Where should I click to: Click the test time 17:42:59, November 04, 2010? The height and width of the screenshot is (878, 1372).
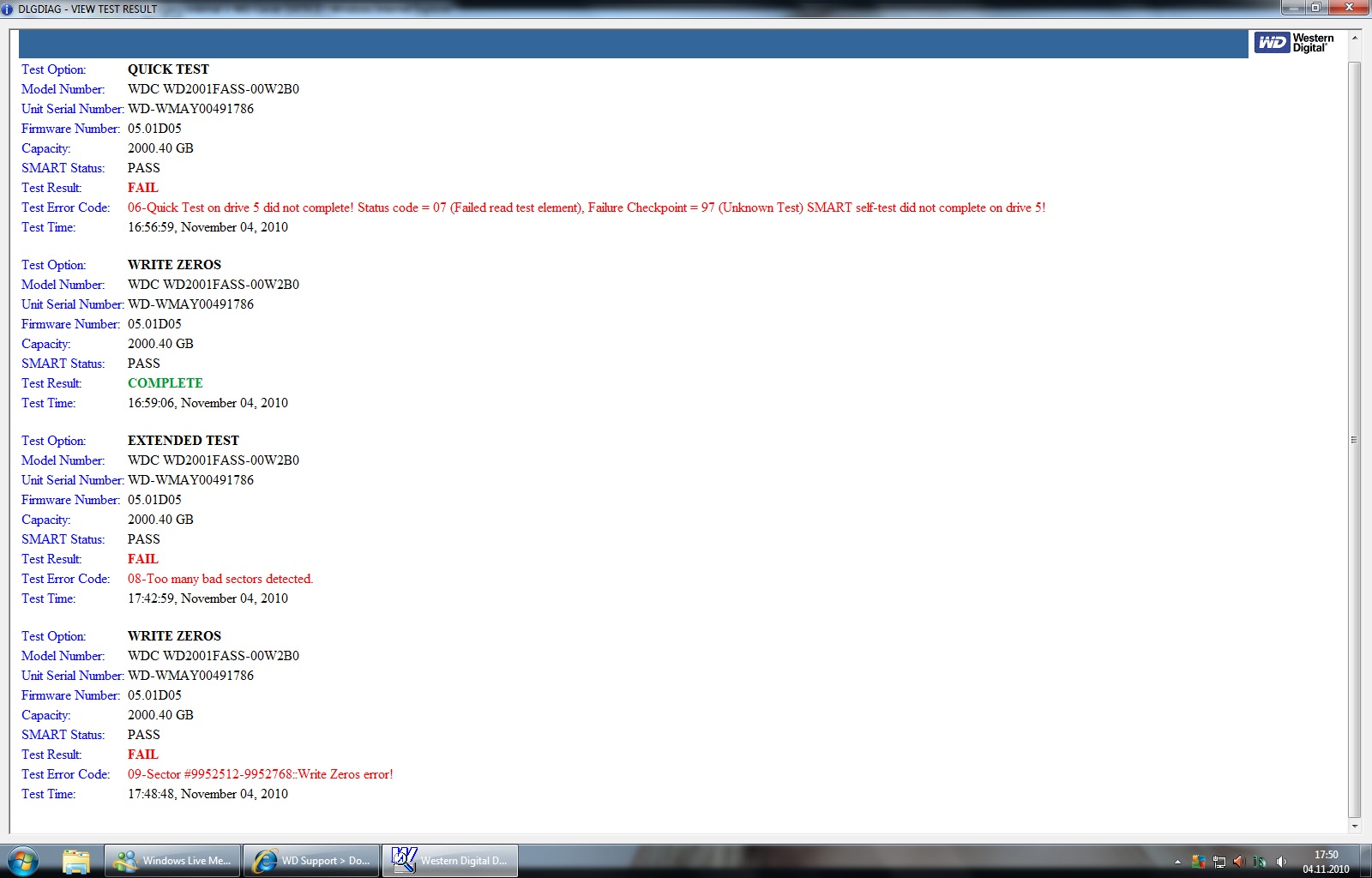208,598
